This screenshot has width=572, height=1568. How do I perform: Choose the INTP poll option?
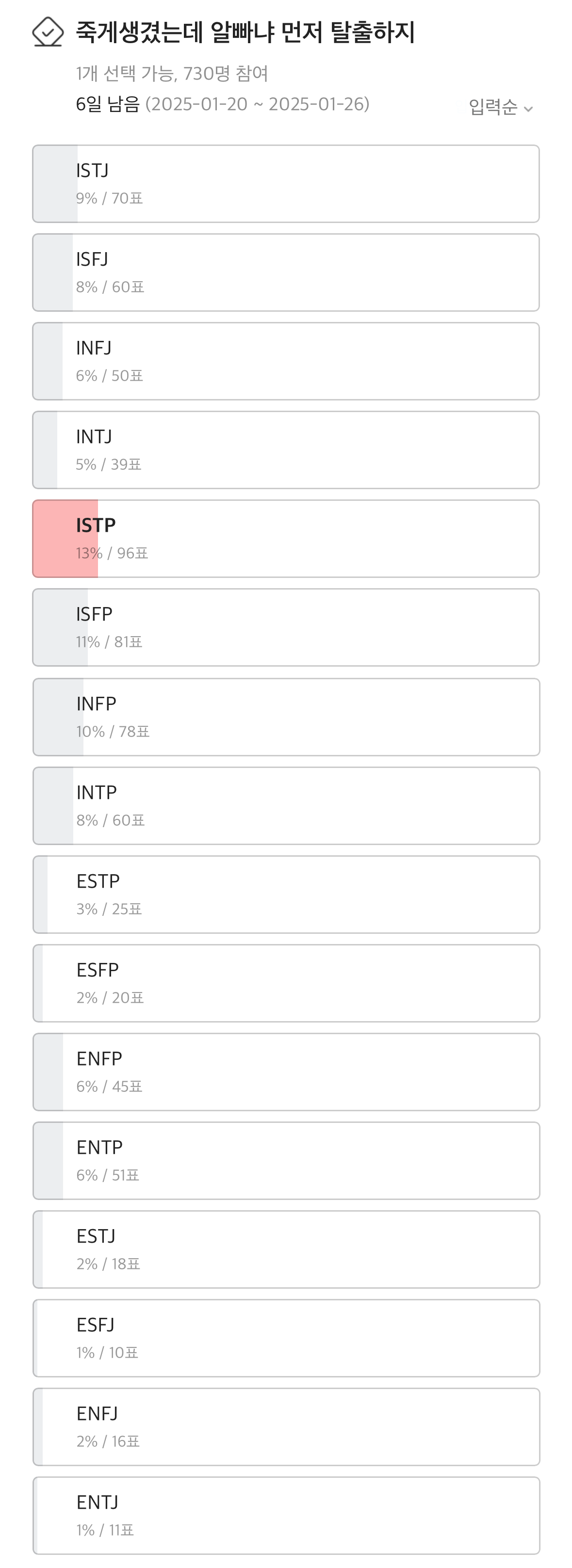coord(286,806)
